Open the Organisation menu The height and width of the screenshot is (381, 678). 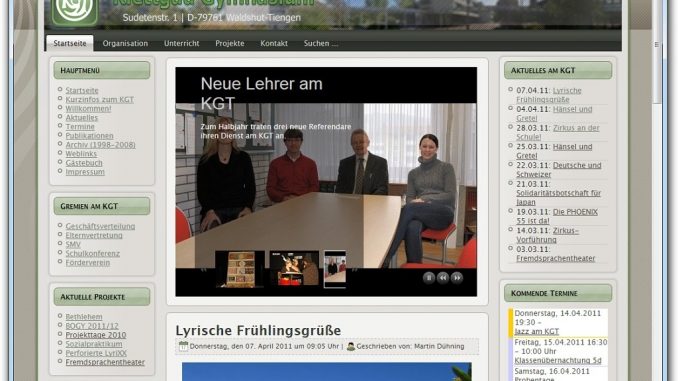(125, 43)
